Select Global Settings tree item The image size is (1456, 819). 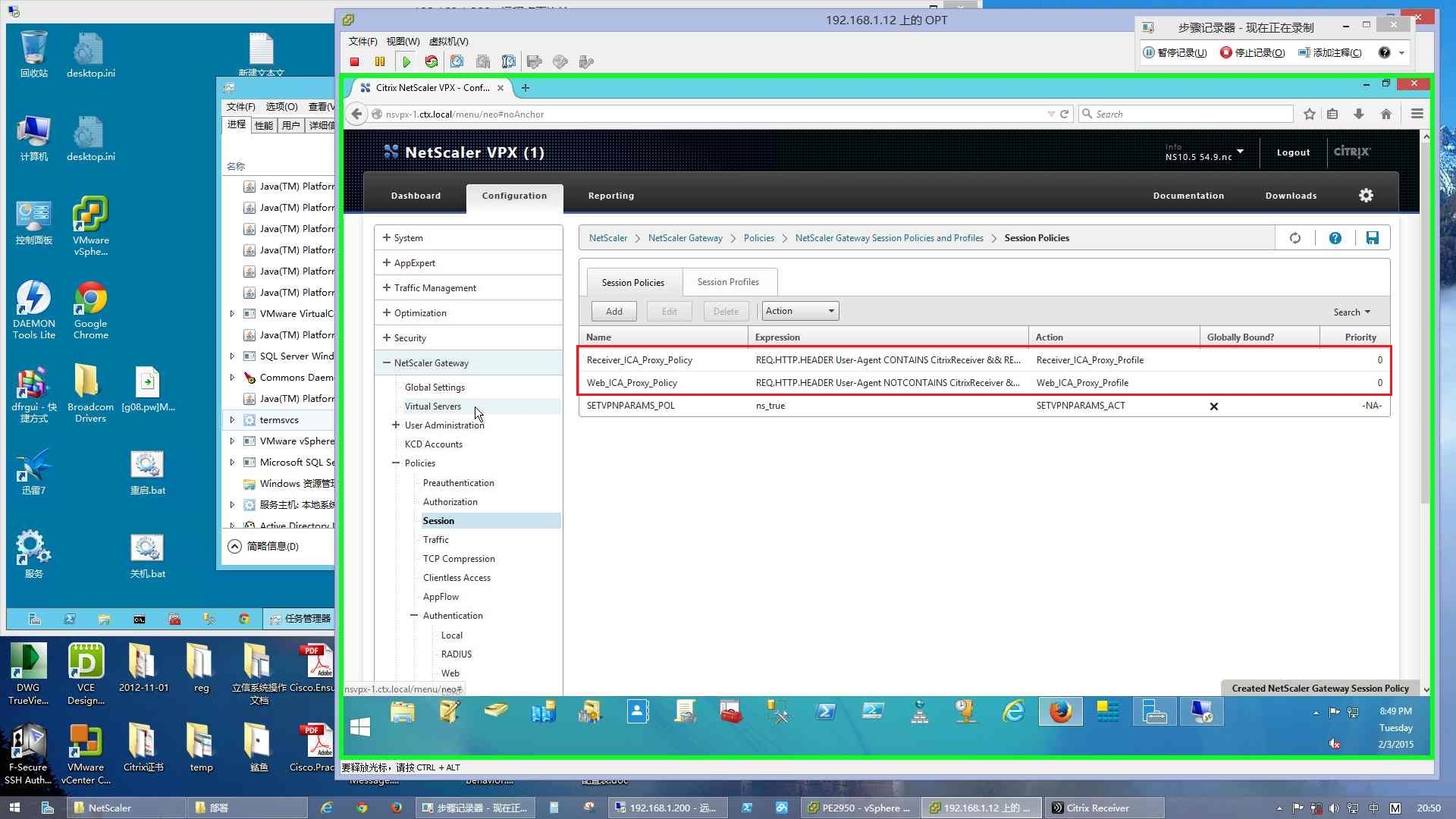(435, 388)
